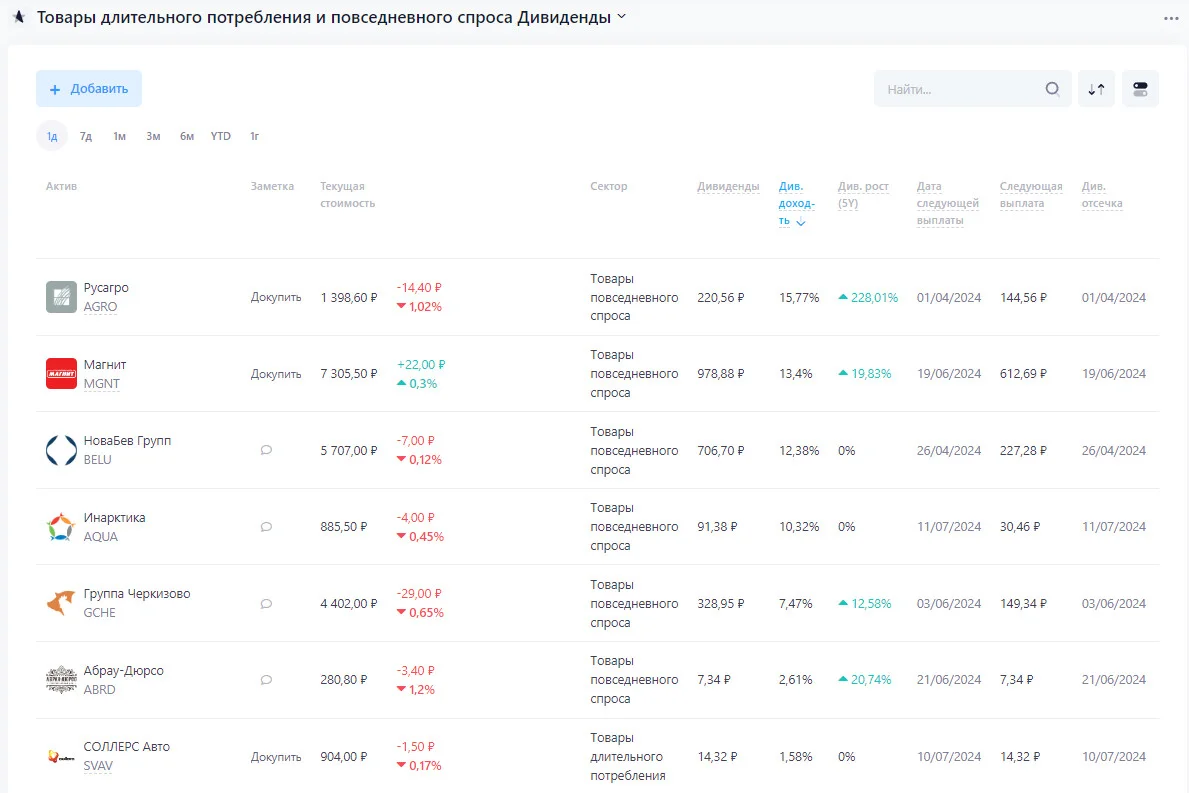Select the YTD period tab
The width and height of the screenshot is (1189, 793).
pyautogui.click(x=221, y=136)
